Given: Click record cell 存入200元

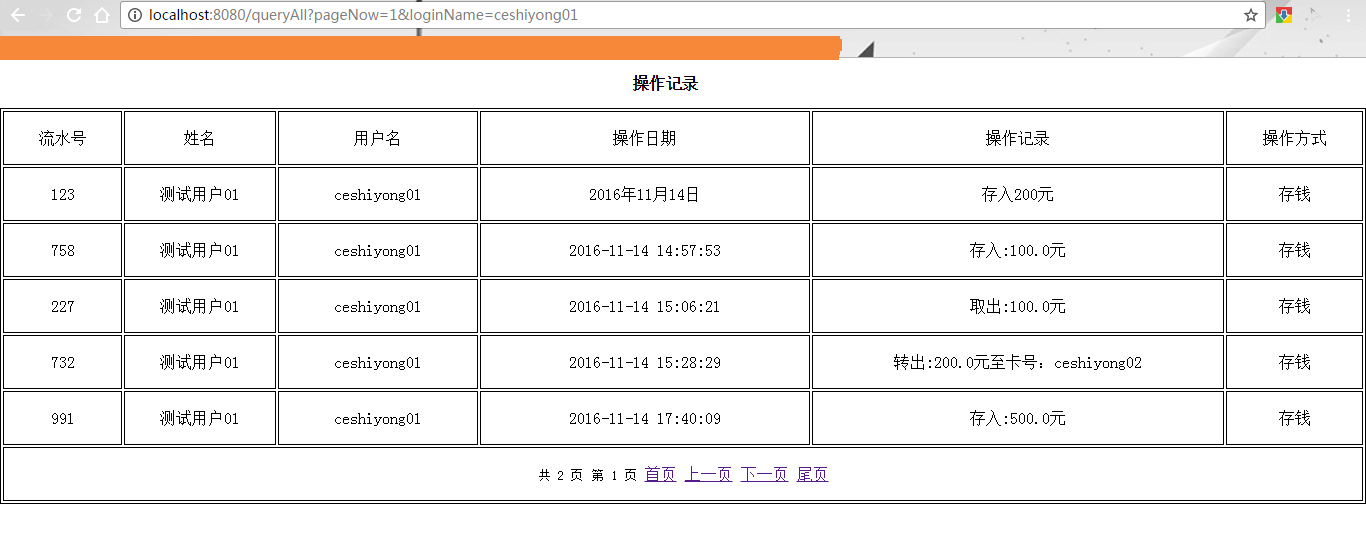Looking at the screenshot, I should (x=1018, y=194).
